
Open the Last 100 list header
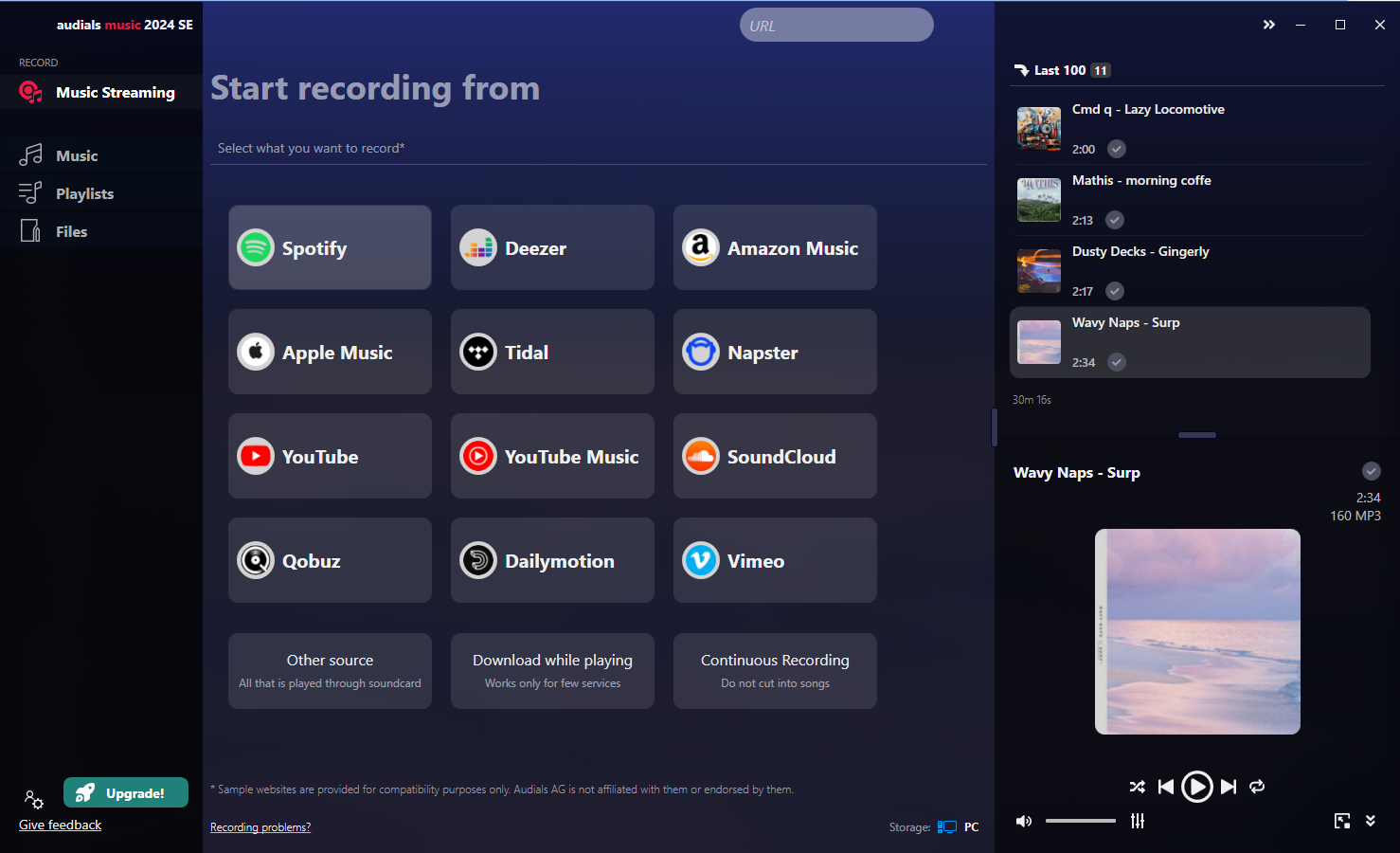tap(1060, 70)
